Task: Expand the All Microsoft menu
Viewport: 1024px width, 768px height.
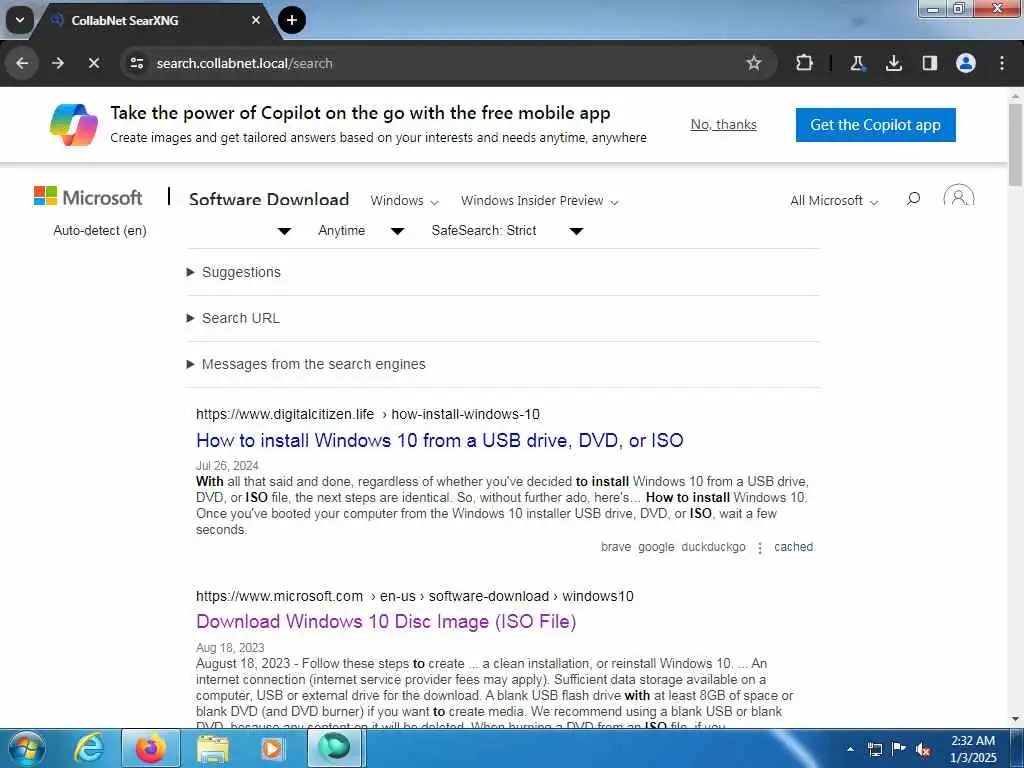Action: [834, 200]
